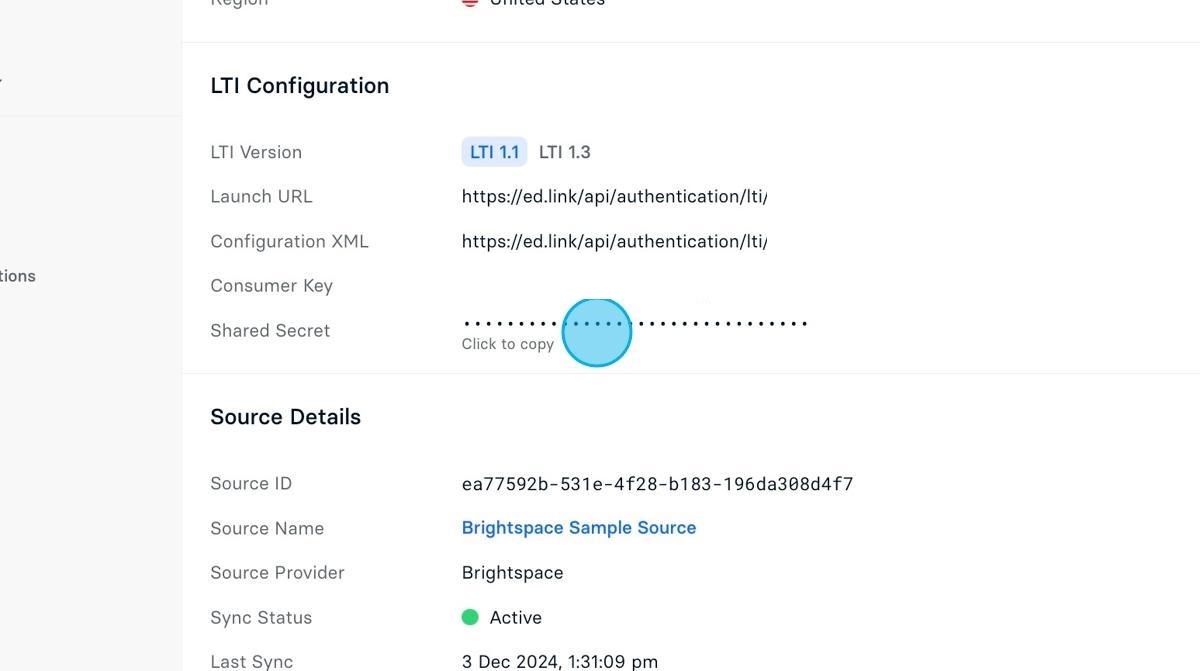Click the 'Click to copy' label
Screen dimensions: 1200x671
pos(507,344)
